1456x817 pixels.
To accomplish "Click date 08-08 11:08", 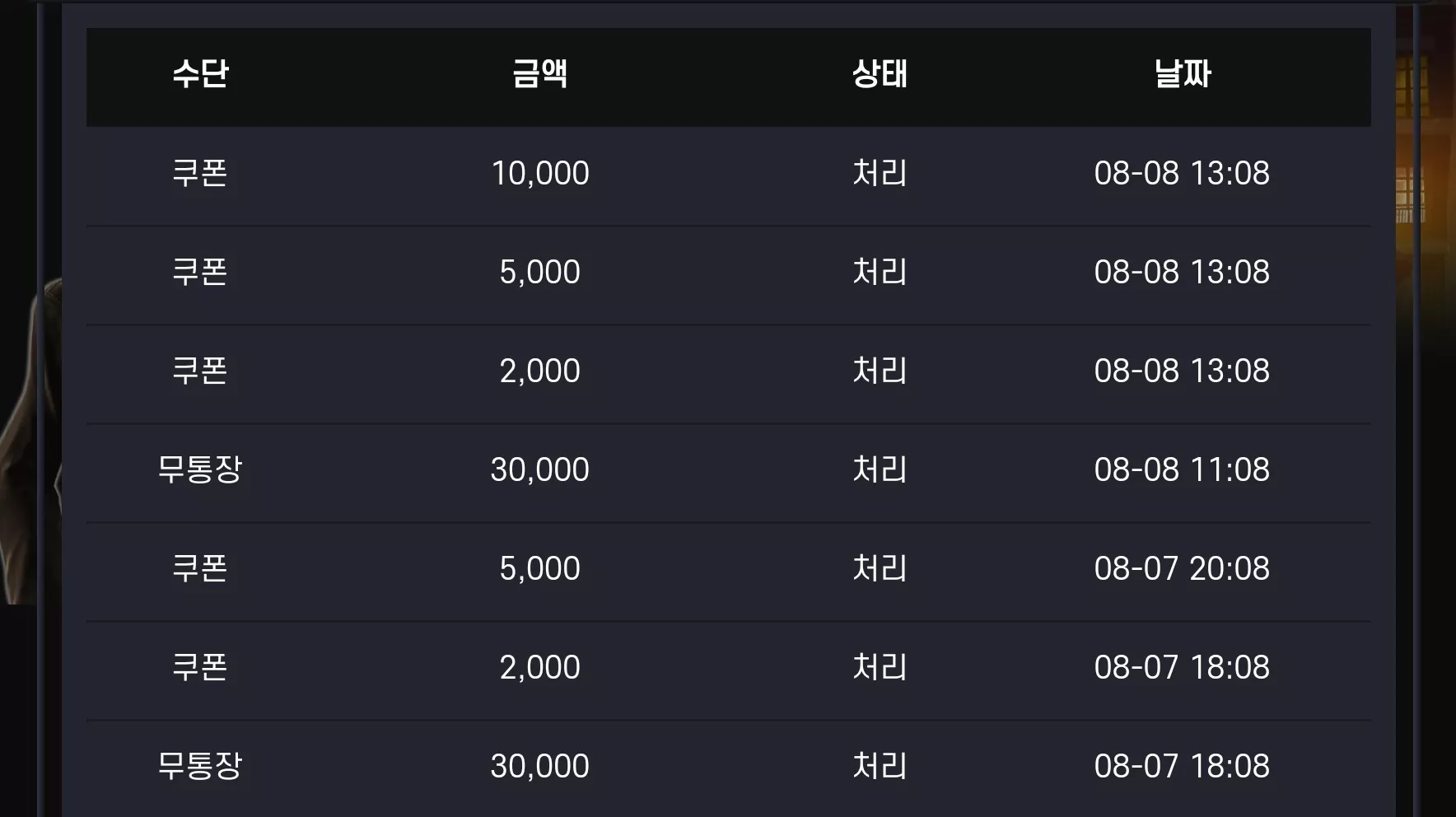I will (1182, 469).
